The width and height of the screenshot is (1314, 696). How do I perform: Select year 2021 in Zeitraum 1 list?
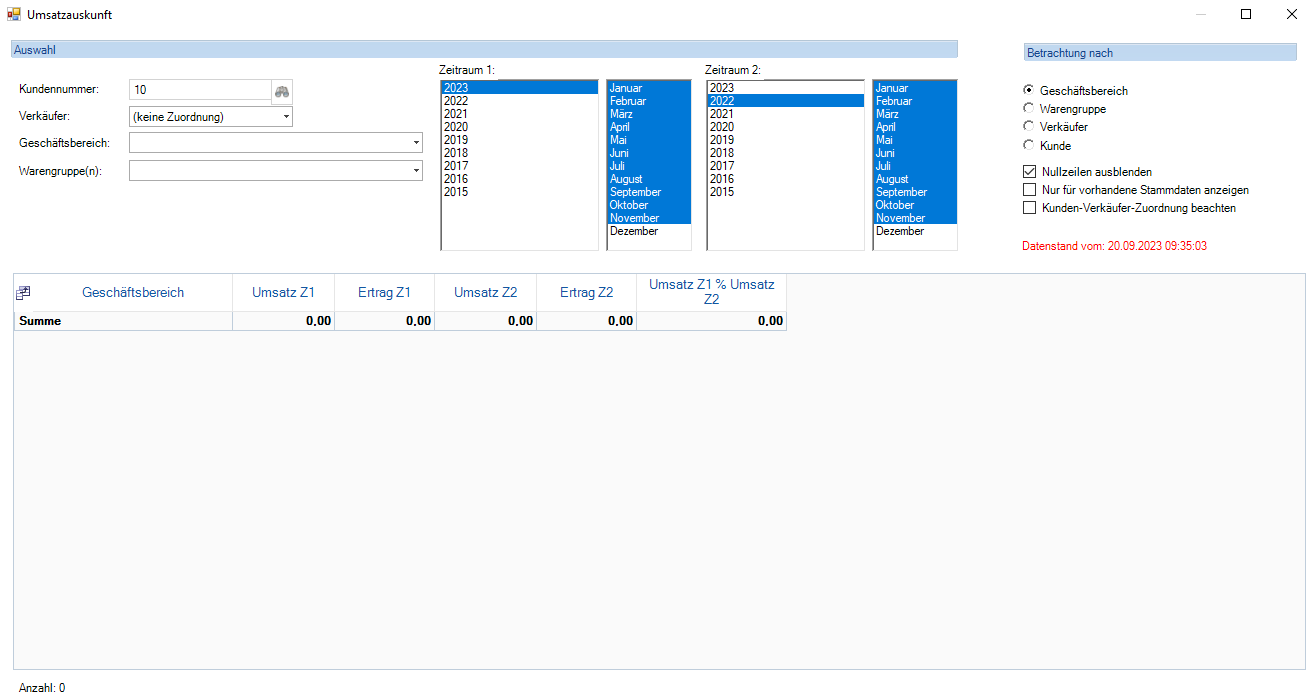[456, 114]
